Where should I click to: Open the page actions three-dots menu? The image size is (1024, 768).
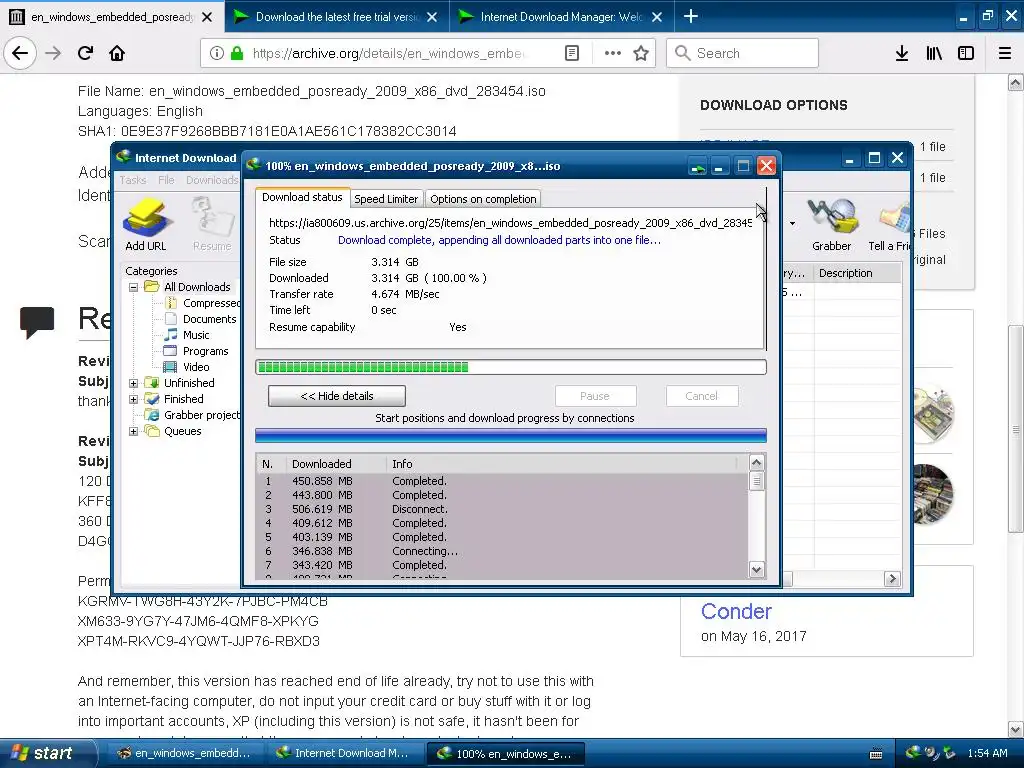coord(612,53)
